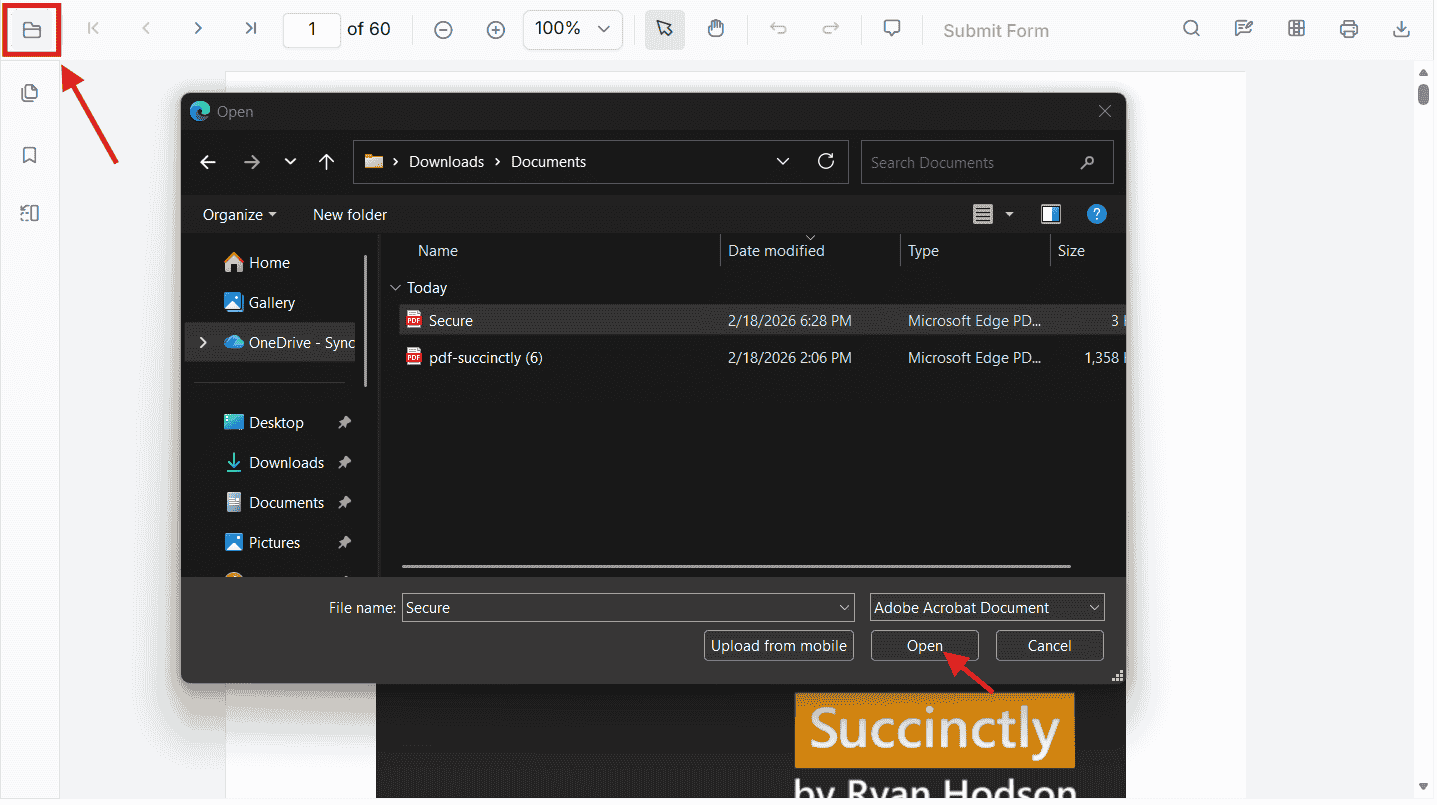Image resolution: width=1437 pixels, height=805 pixels.
Task: Open the bookmarks panel in sidebar
Action: 30,155
